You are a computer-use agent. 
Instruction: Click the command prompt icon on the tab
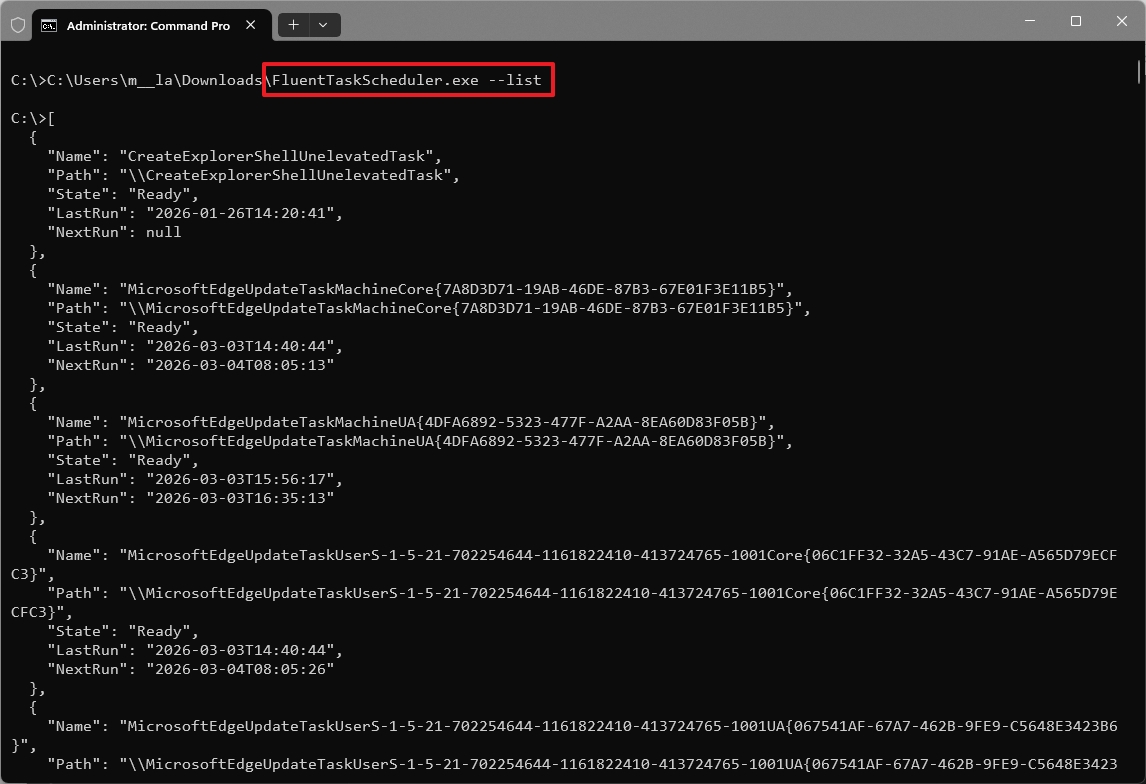48,25
